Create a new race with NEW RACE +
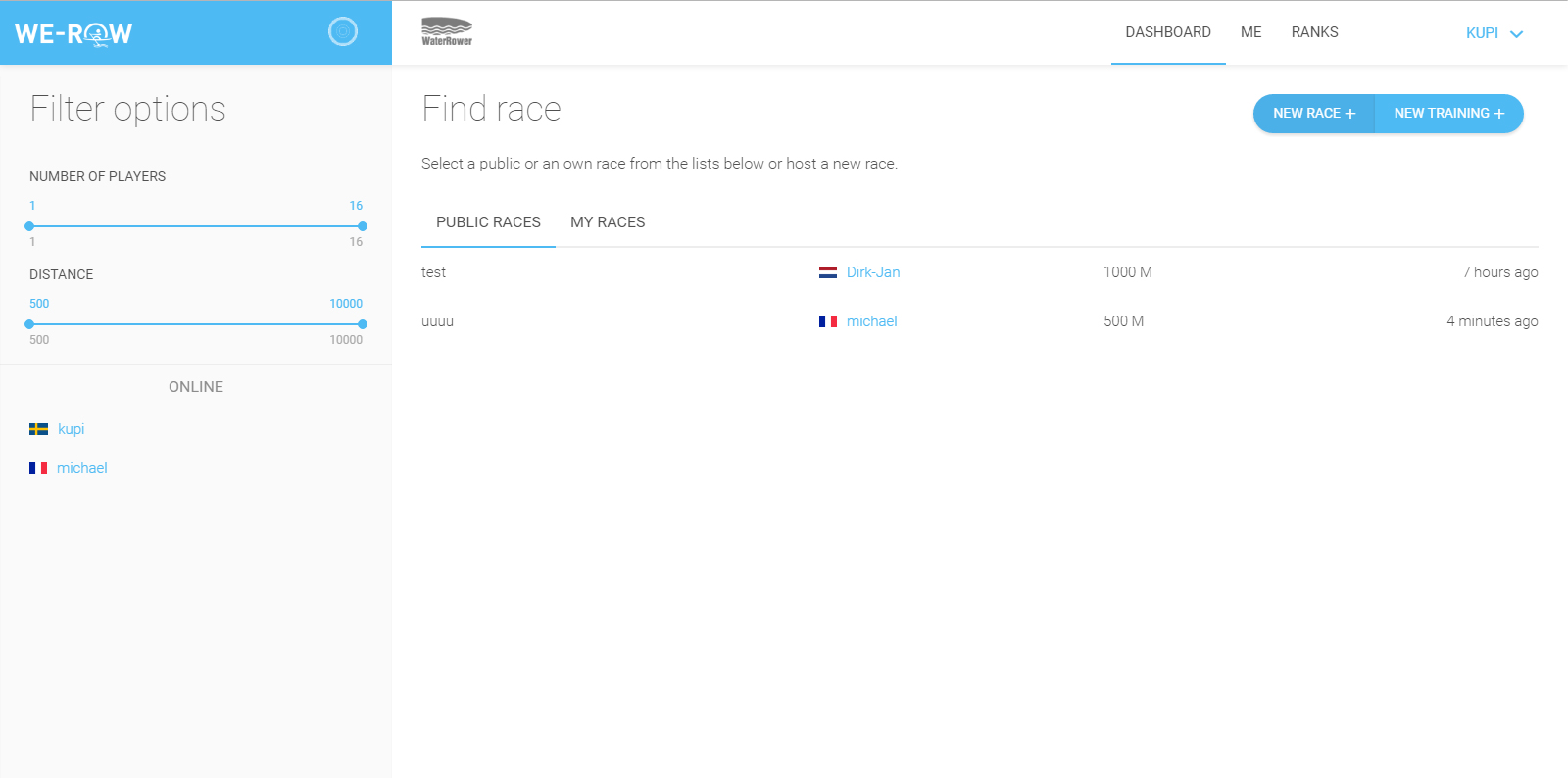The image size is (1568, 778). coord(1314,114)
